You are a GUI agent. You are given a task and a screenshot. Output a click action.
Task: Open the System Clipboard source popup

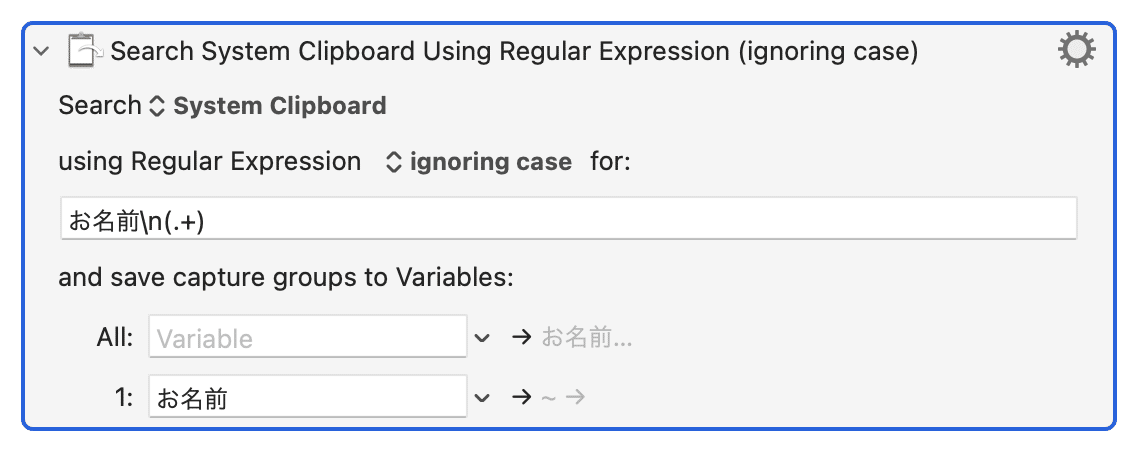(x=279, y=106)
